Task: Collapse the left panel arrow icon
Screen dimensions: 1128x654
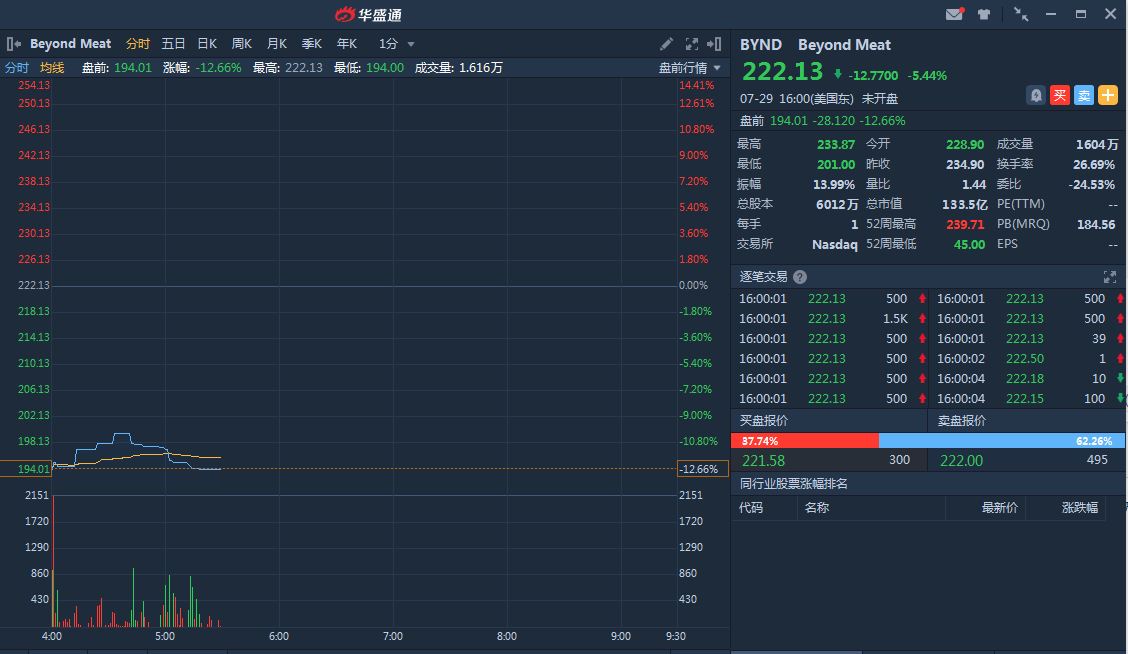Action: tap(14, 44)
